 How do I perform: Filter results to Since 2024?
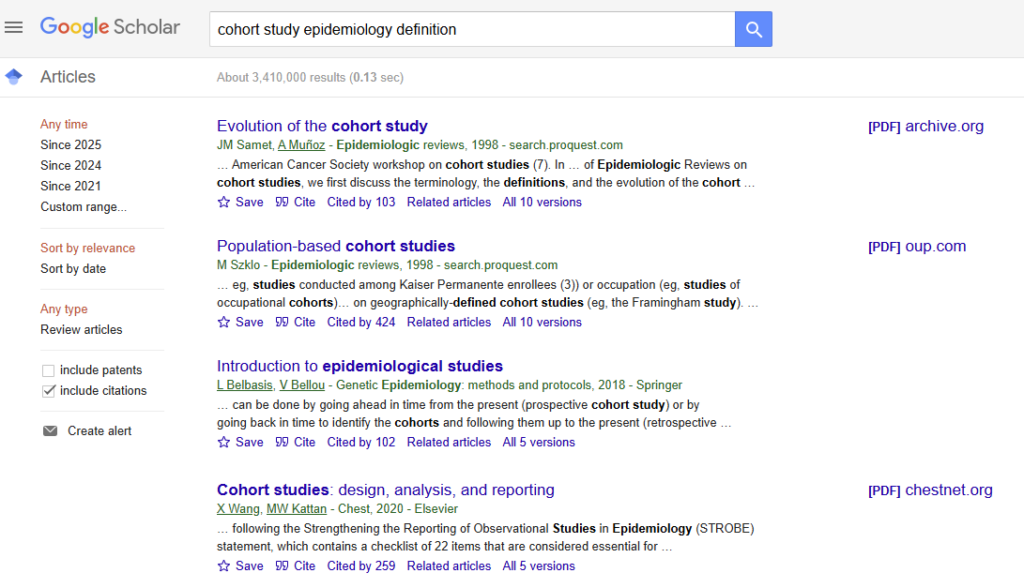click(70, 166)
